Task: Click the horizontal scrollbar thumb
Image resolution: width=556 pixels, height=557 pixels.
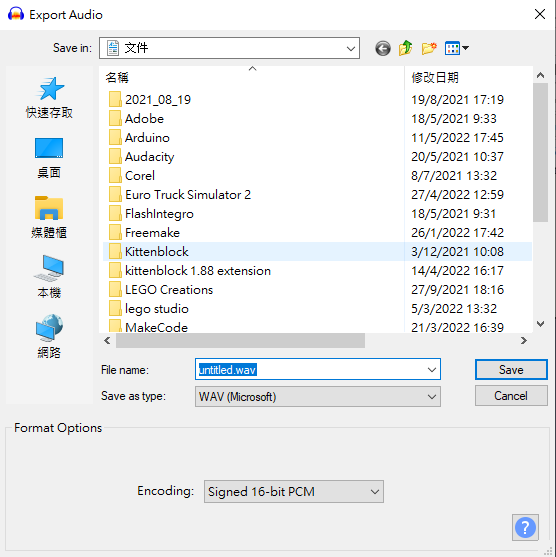Action: pyautogui.click(x=241, y=341)
